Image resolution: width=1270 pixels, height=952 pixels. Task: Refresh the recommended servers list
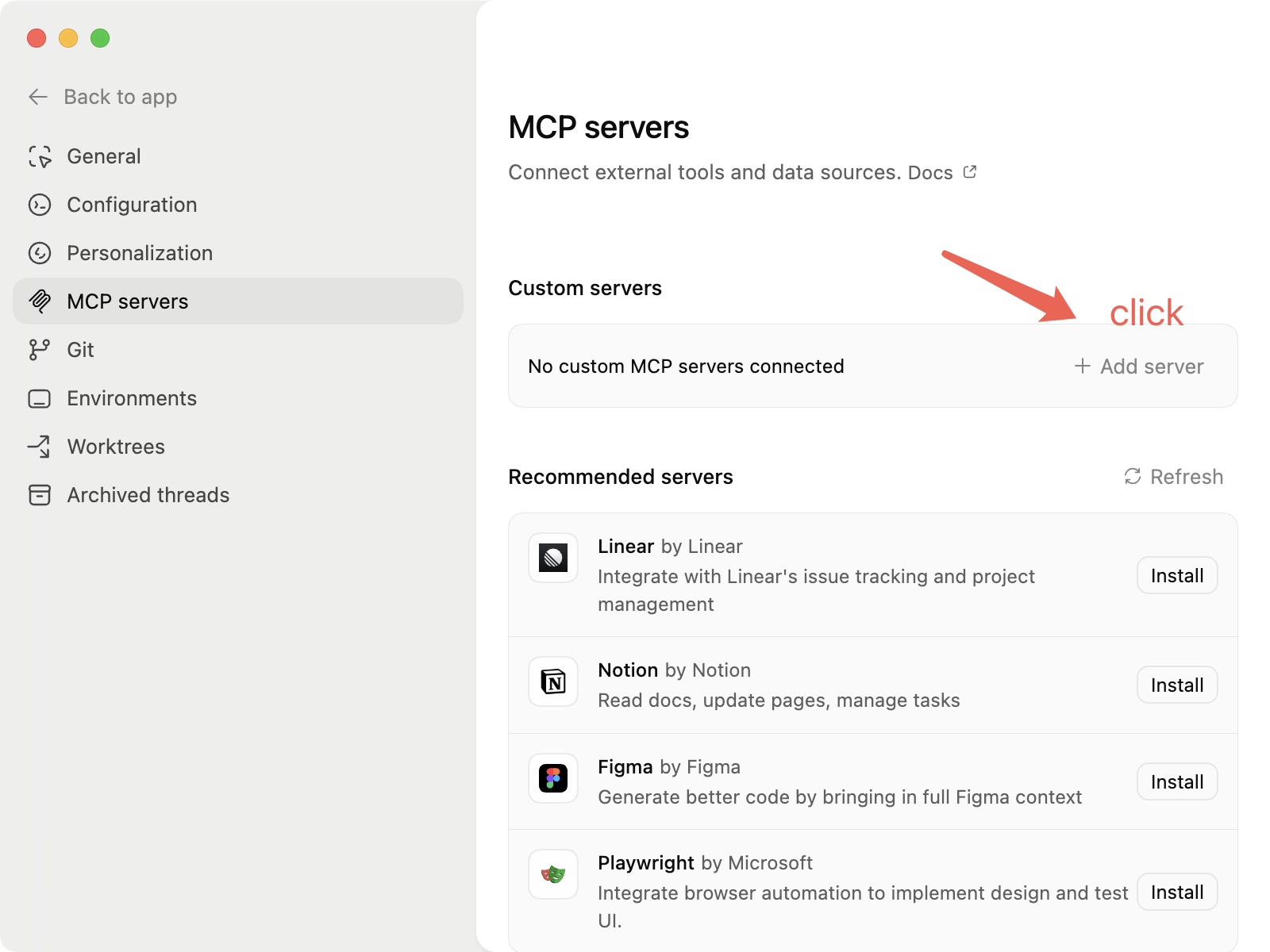tap(1174, 477)
